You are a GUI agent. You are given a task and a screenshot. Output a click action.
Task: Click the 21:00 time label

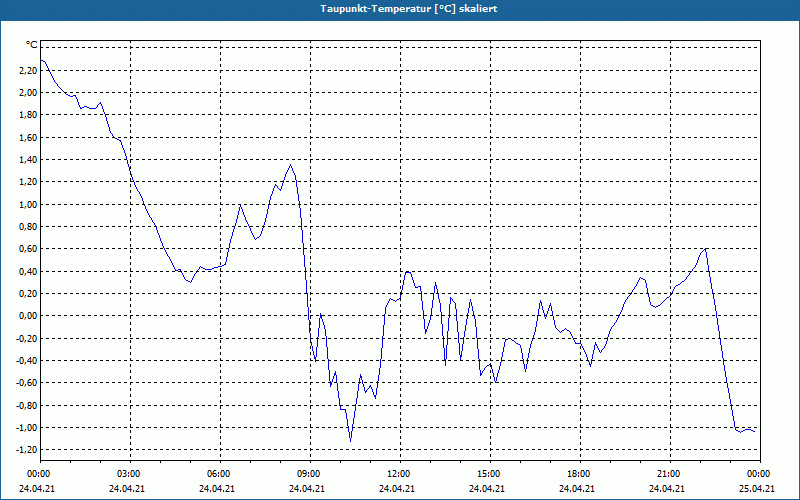tap(670, 474)
